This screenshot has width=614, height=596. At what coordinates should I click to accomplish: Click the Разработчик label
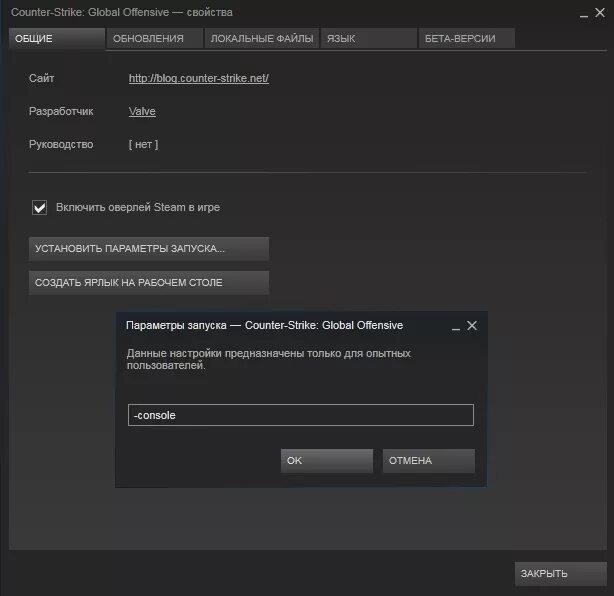pos(61,111)
